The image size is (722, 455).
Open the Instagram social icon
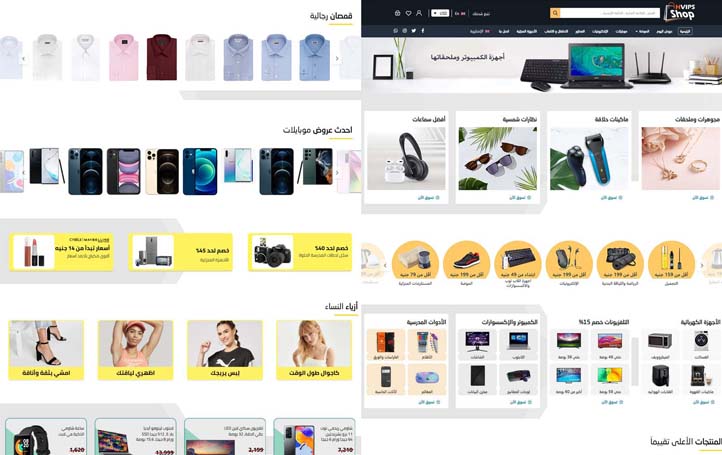(x=404, y=31)
